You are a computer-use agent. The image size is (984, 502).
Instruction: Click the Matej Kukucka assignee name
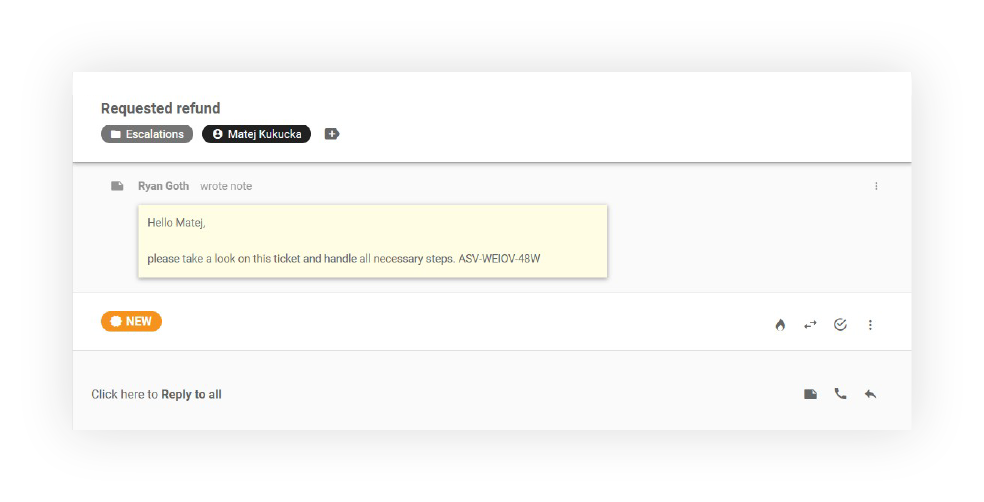pyautogui.click(x=264, y=134)
